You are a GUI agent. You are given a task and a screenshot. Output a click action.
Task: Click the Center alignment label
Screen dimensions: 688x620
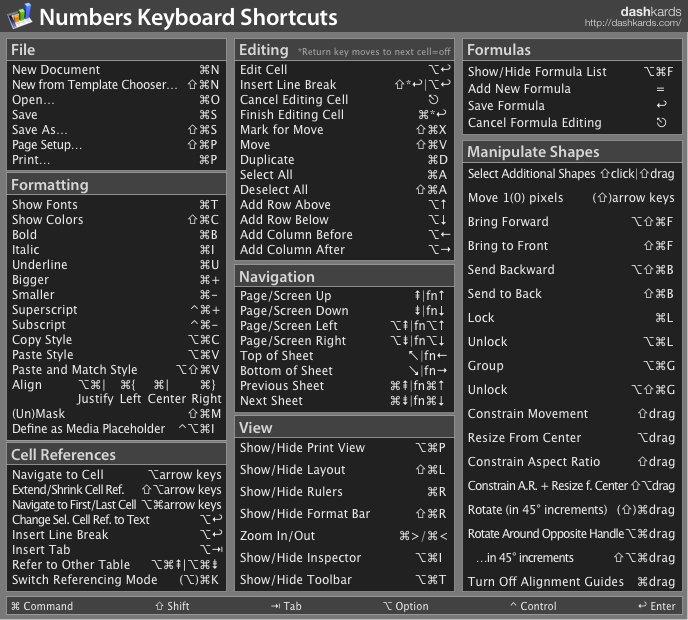click(167, 399)
